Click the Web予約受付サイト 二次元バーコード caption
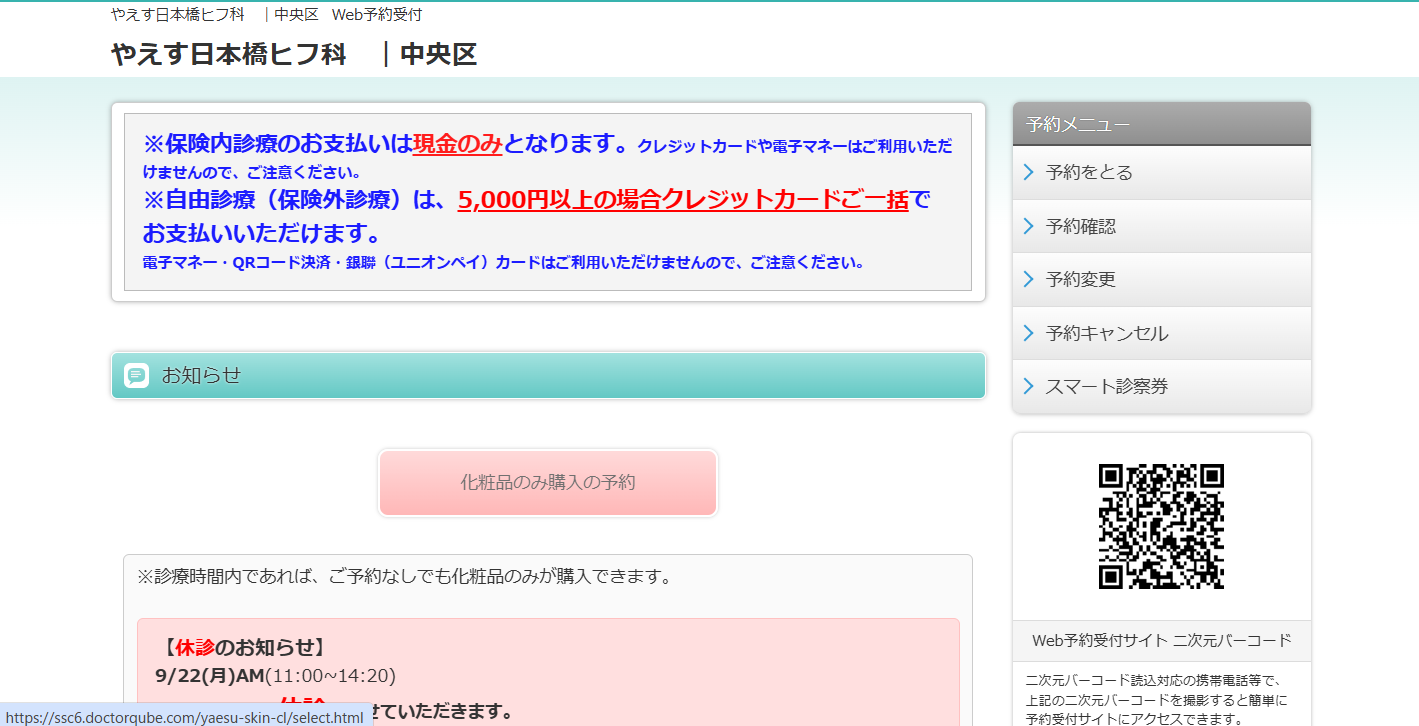Screen dimensions: 1419x726 click(x=1161, y=640)
